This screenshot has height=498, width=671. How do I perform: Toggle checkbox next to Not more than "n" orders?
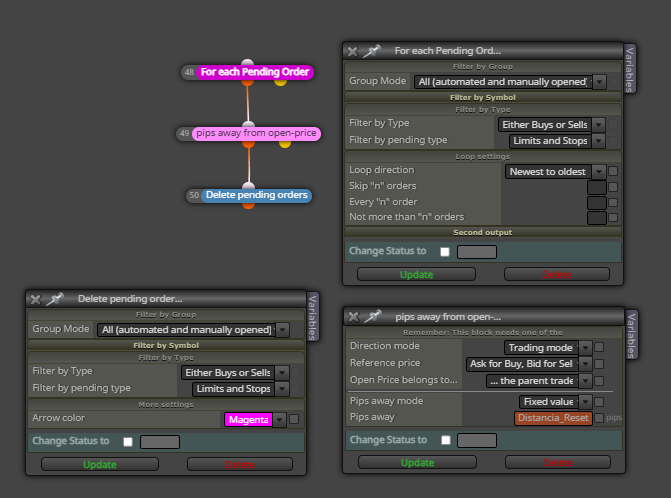[x=613, y=217]
